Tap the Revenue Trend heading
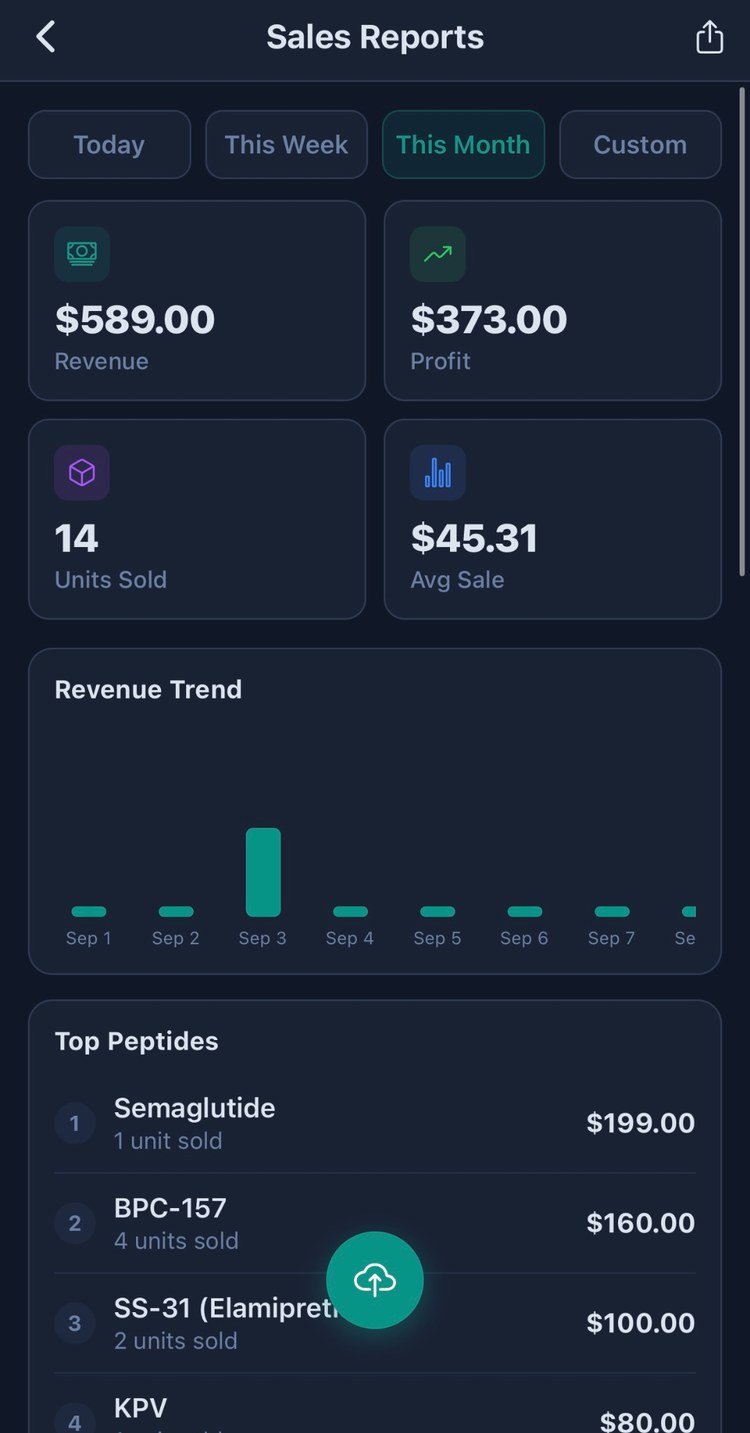 coord(148,689)
